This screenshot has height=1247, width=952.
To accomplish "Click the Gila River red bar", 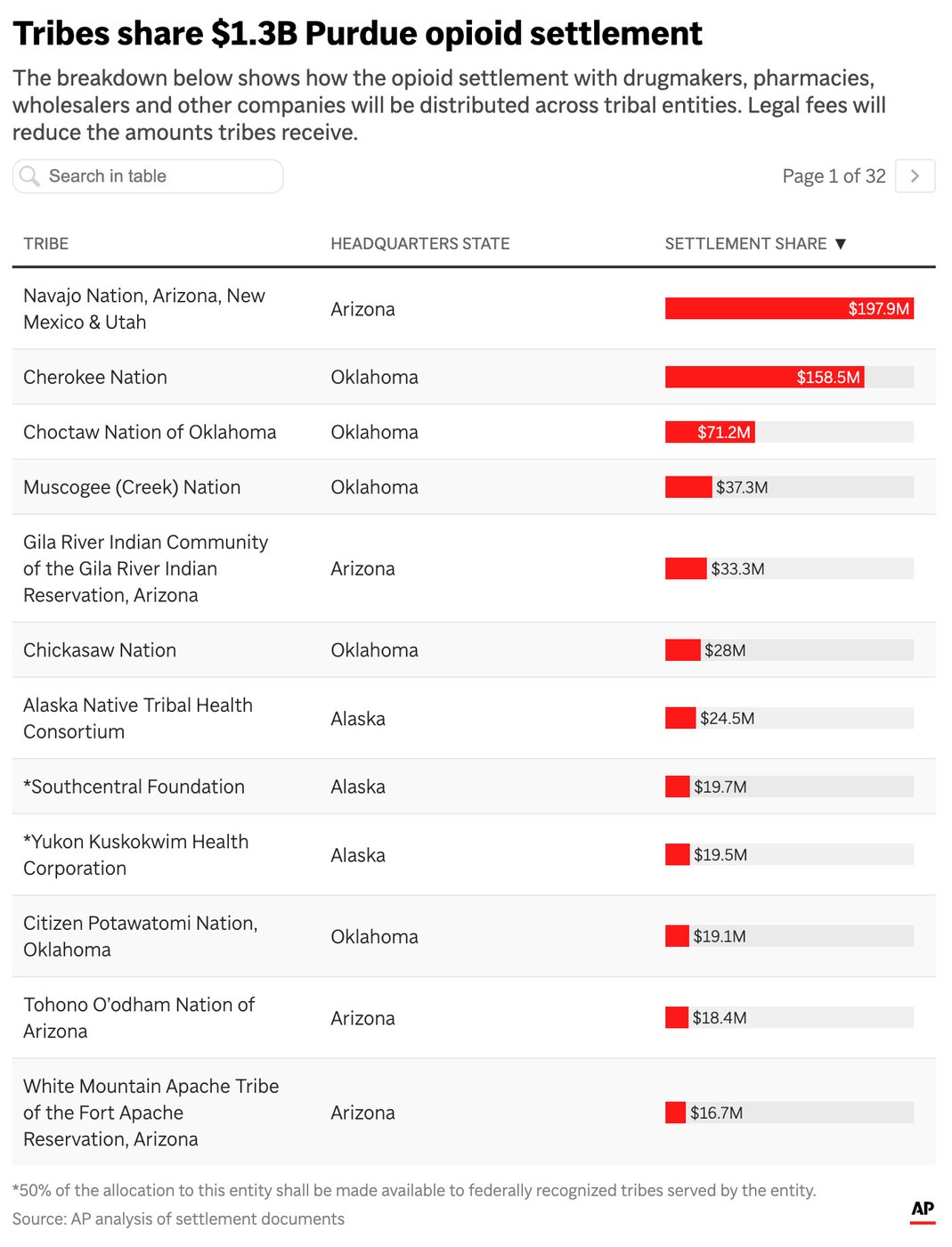I will [686, 568].
